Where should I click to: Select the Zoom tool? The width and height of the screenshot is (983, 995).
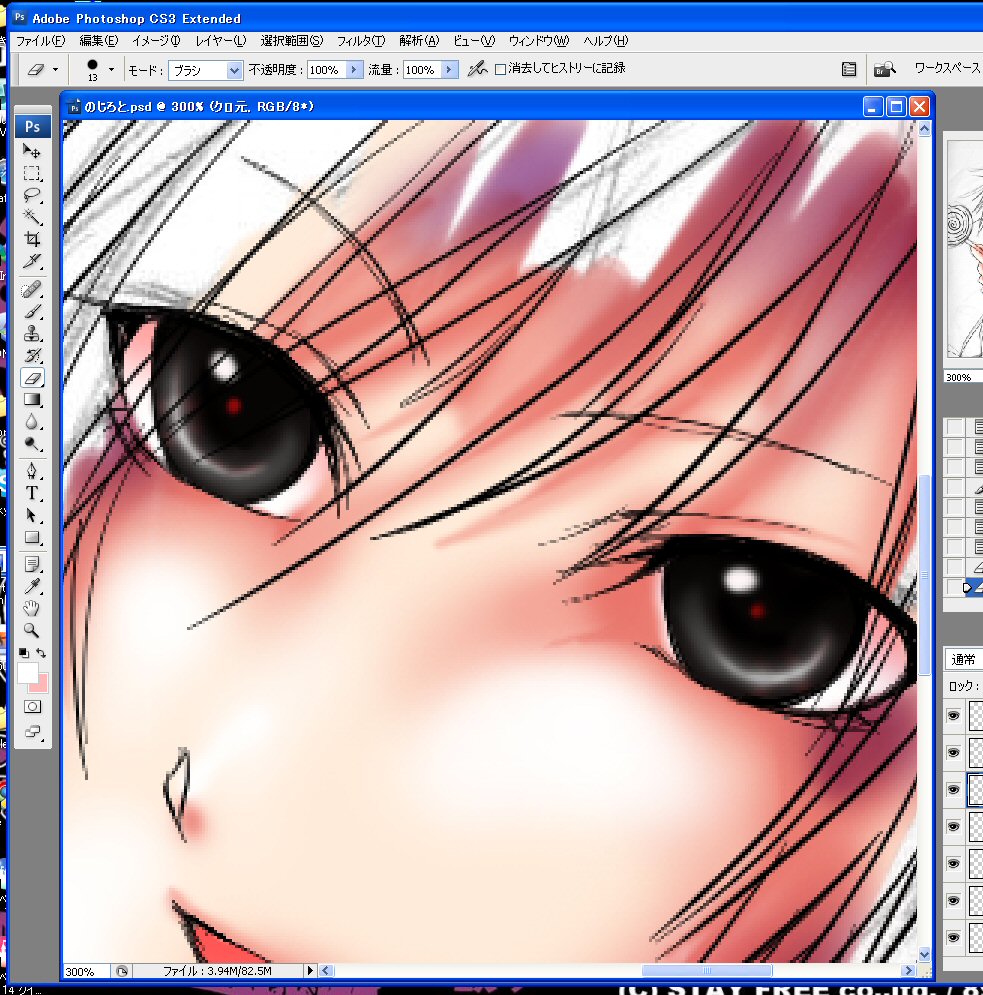31,630
